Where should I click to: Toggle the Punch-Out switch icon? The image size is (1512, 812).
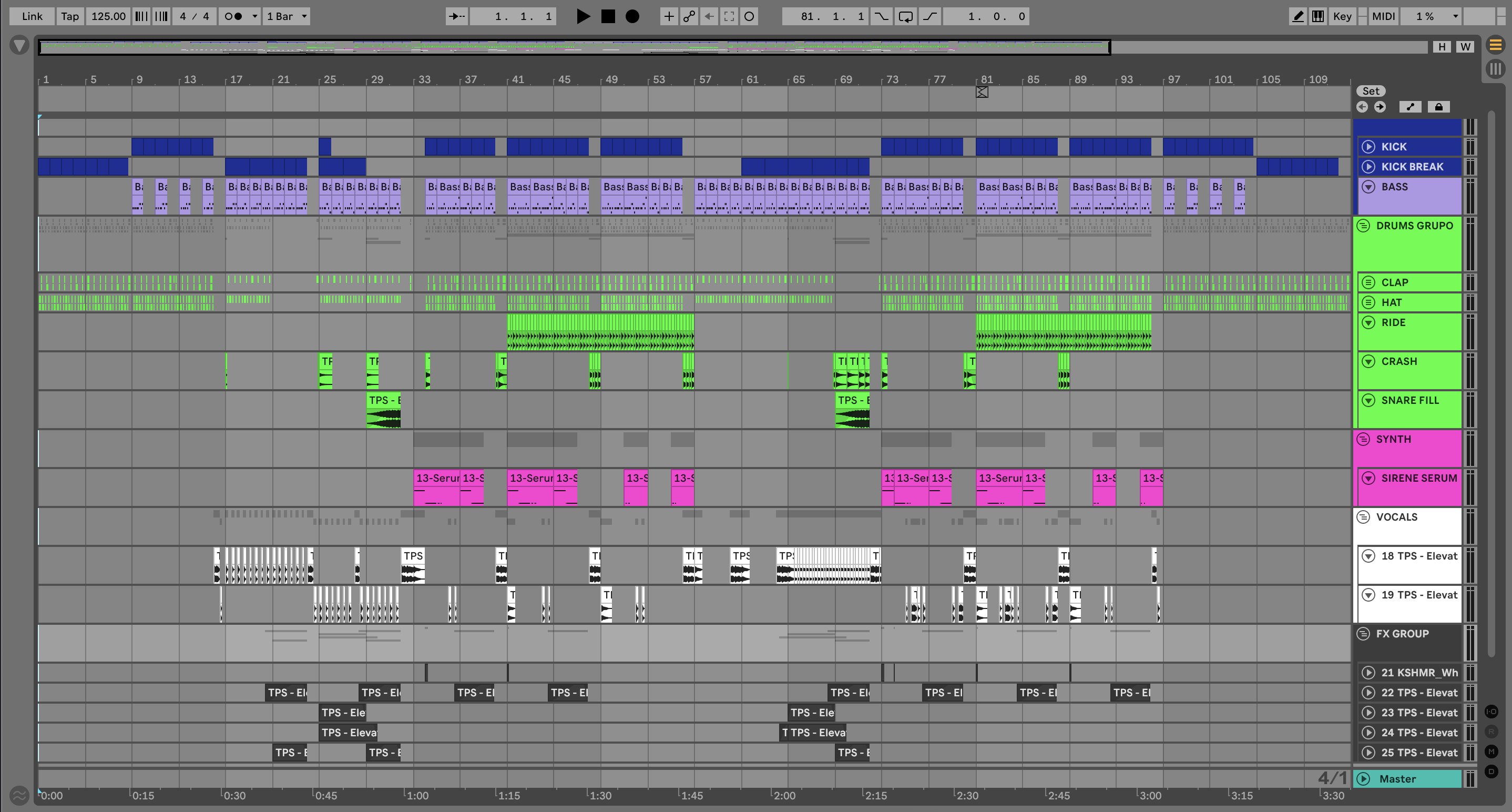click(929, 16)
